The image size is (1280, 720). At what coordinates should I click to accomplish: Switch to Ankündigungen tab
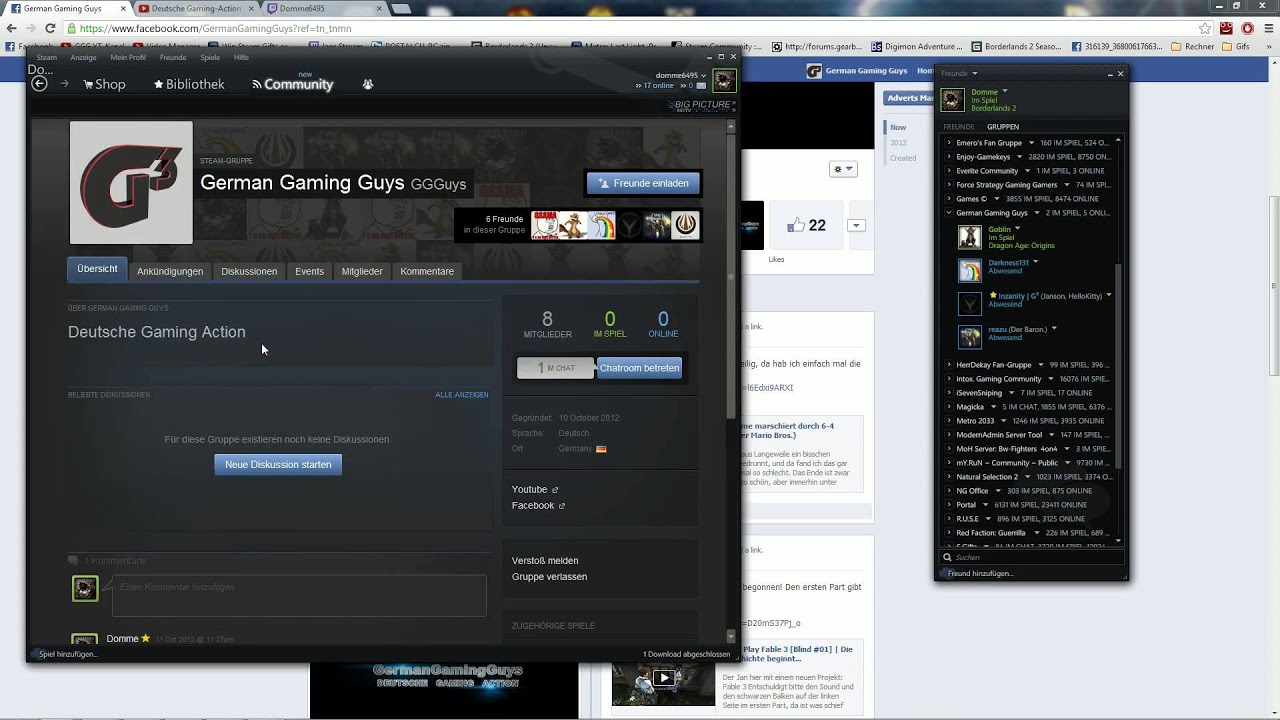tap(170, 271)
